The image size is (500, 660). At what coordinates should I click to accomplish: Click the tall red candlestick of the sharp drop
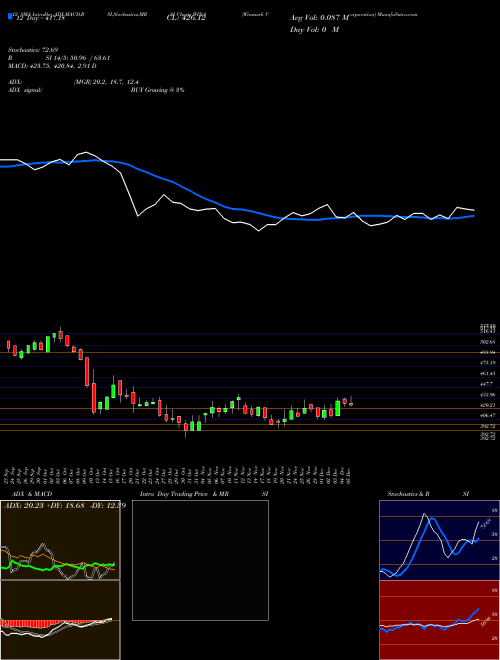[87, 372]
